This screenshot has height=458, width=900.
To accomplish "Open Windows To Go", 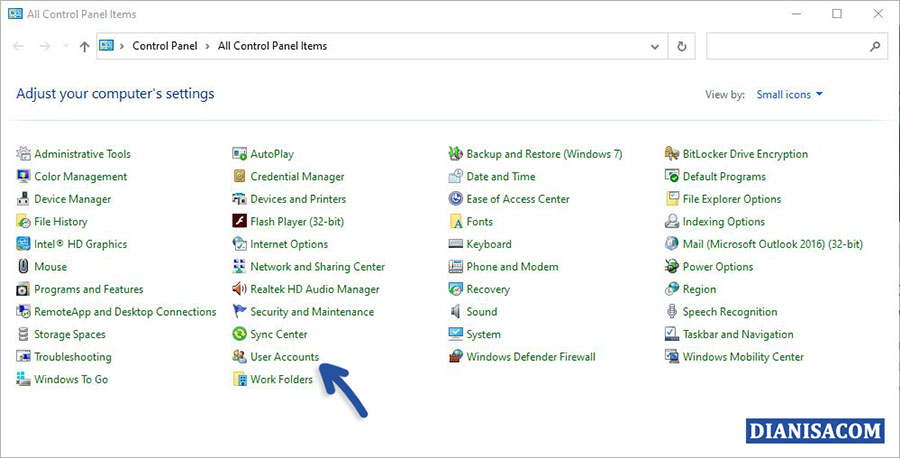I will click(x=71, y=379).
